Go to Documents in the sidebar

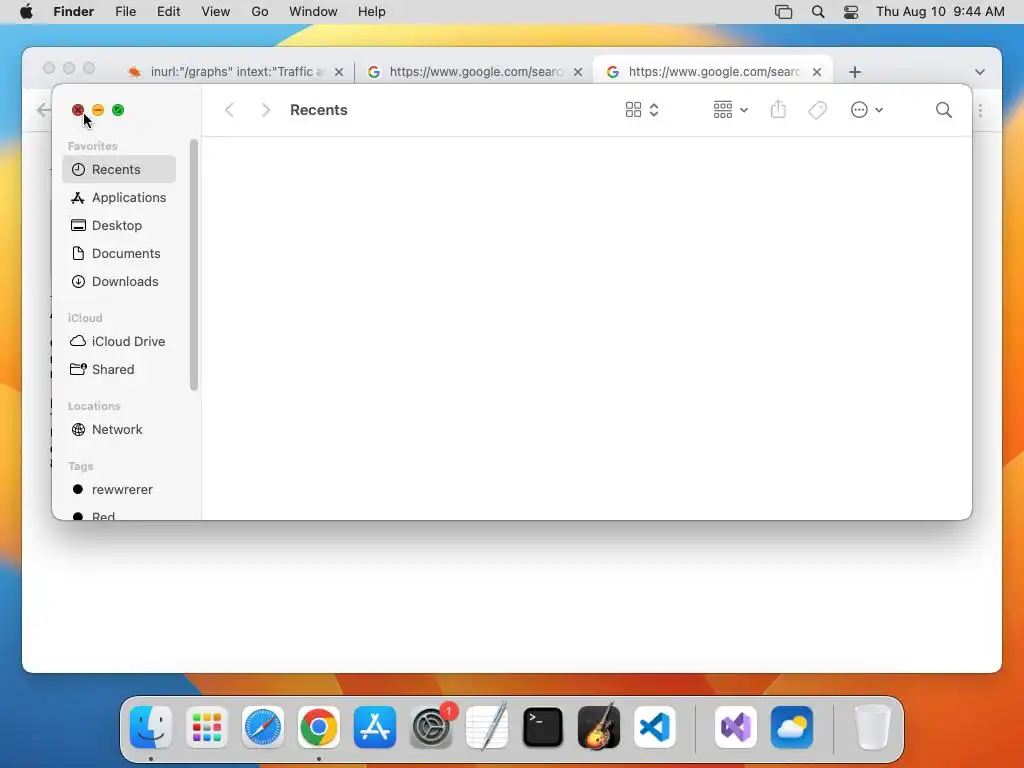point(119,253)
